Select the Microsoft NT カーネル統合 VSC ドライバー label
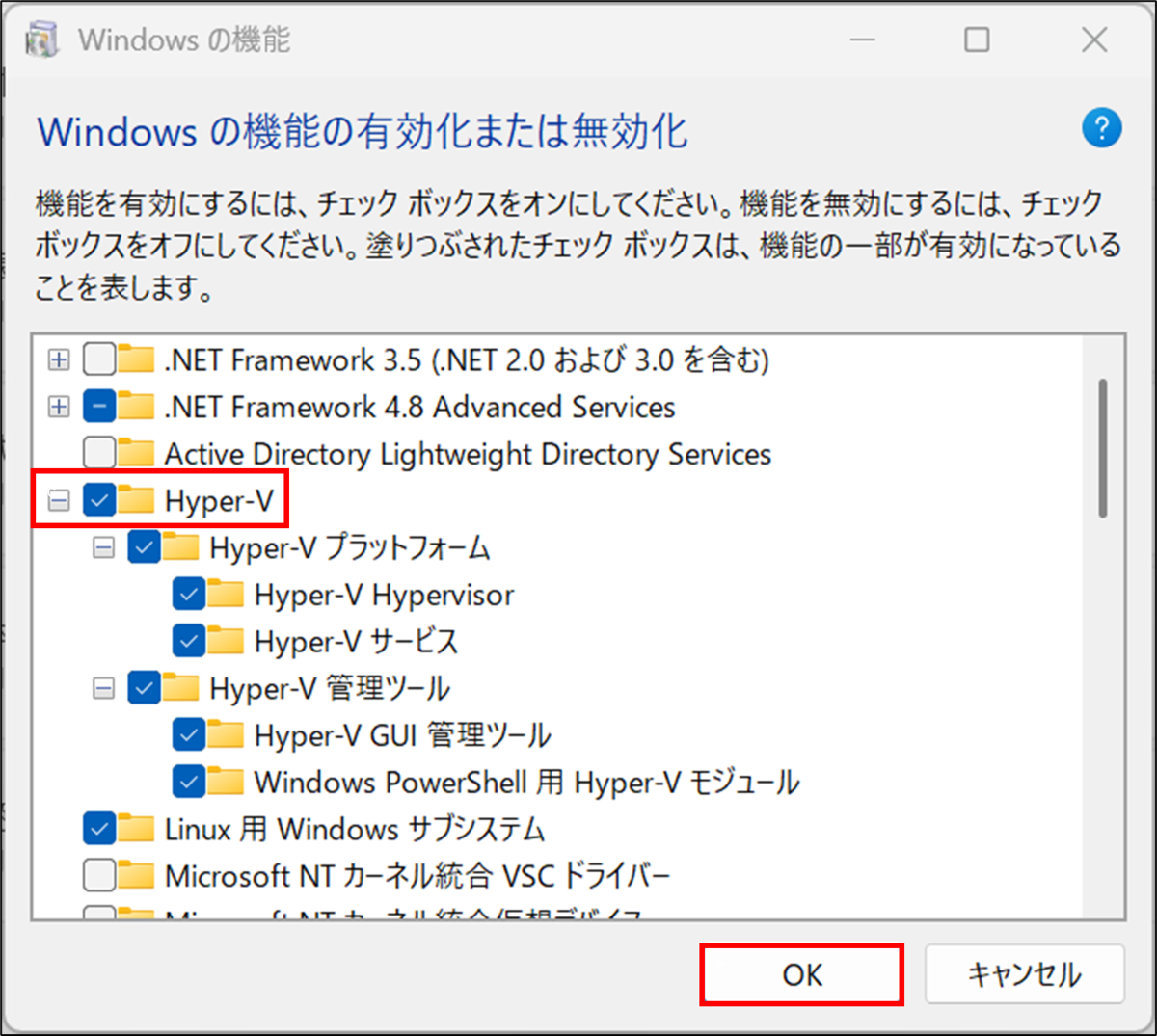Viewport: 1157px width, 1036px height. coord(417,876)
